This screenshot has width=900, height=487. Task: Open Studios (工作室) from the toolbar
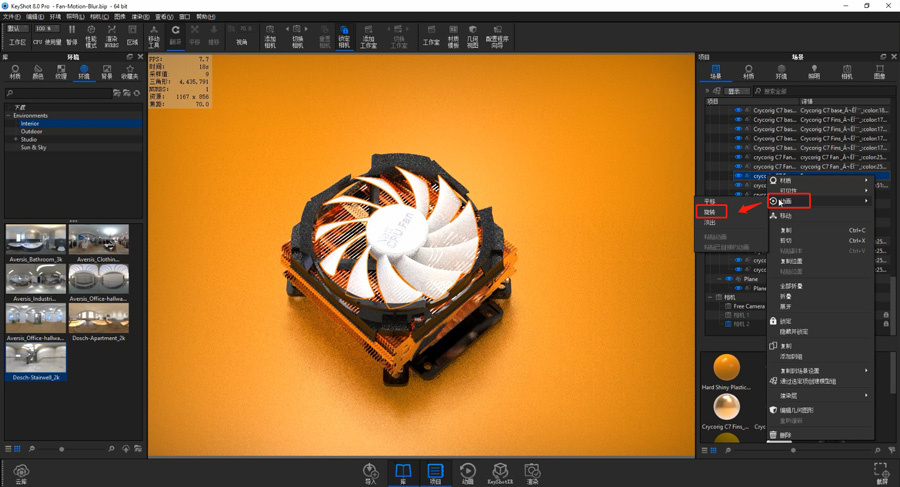click(x=431, y=34)
